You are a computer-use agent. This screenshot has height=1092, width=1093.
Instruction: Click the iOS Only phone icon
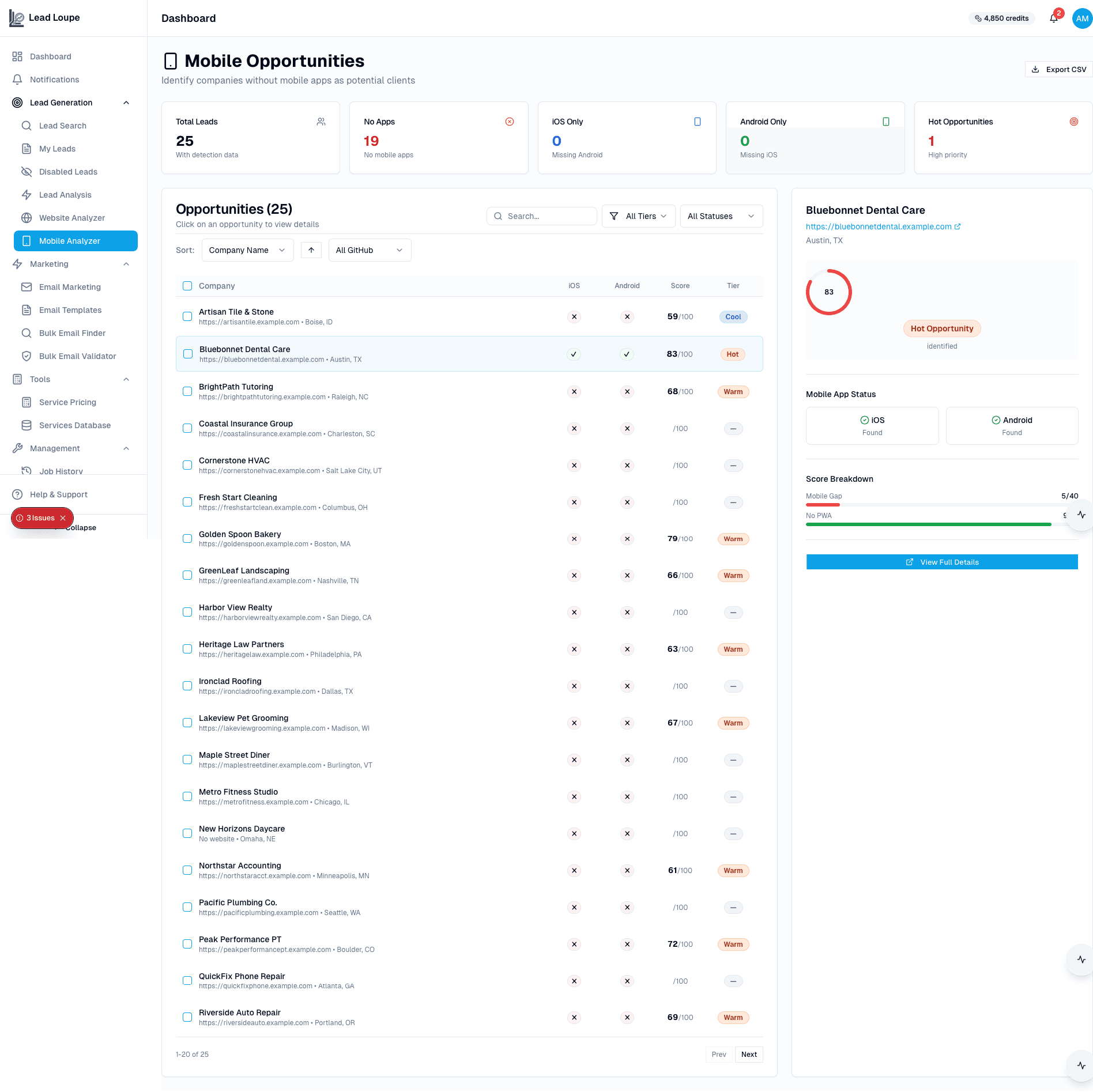pyautogui.click(x=698, y=122)
